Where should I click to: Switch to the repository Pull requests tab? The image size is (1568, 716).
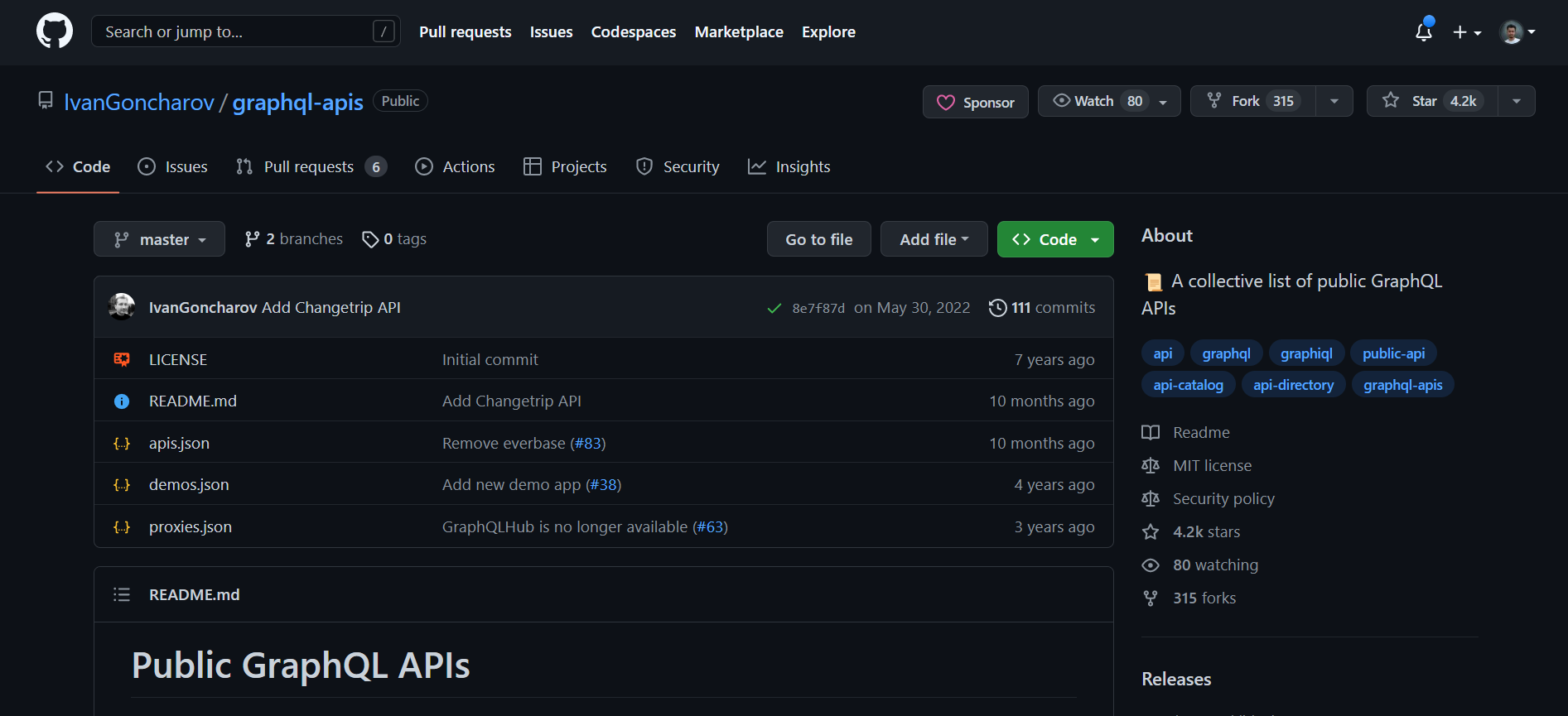point(311,166)
